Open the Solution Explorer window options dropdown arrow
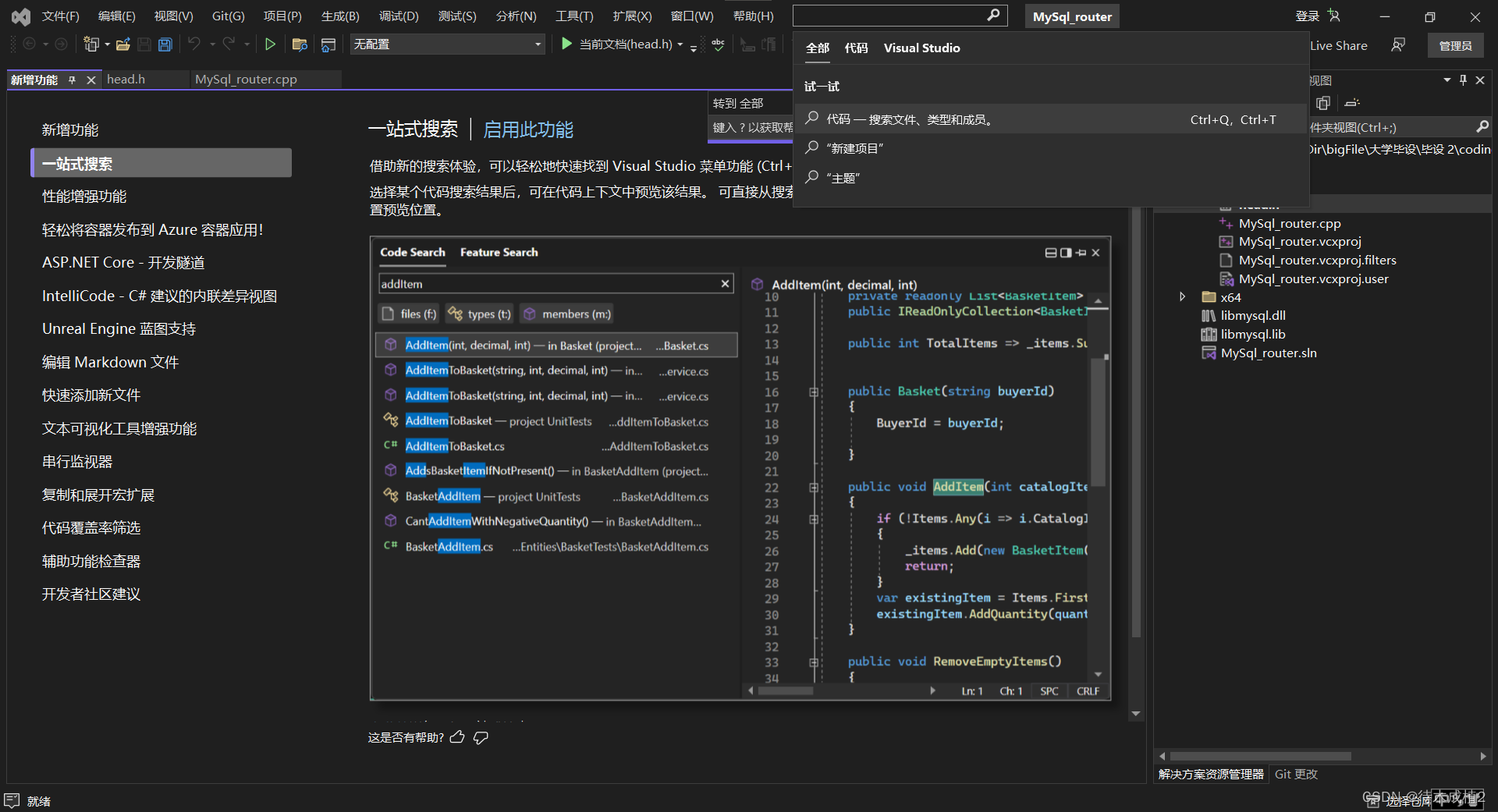This screenshot has width=1498, height=812. (x=1447, y=80)
